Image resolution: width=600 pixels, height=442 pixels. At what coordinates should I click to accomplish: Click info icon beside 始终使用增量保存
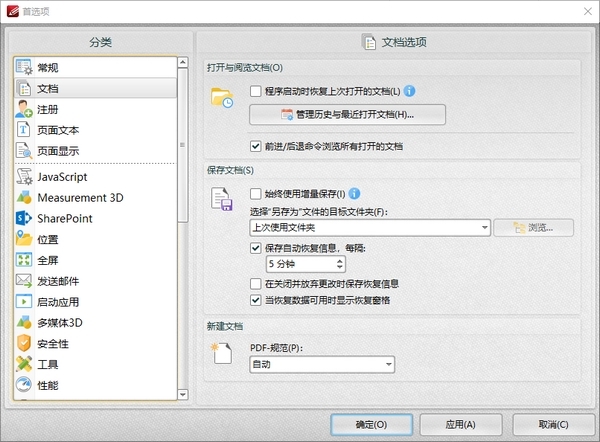tap(354, 194)
